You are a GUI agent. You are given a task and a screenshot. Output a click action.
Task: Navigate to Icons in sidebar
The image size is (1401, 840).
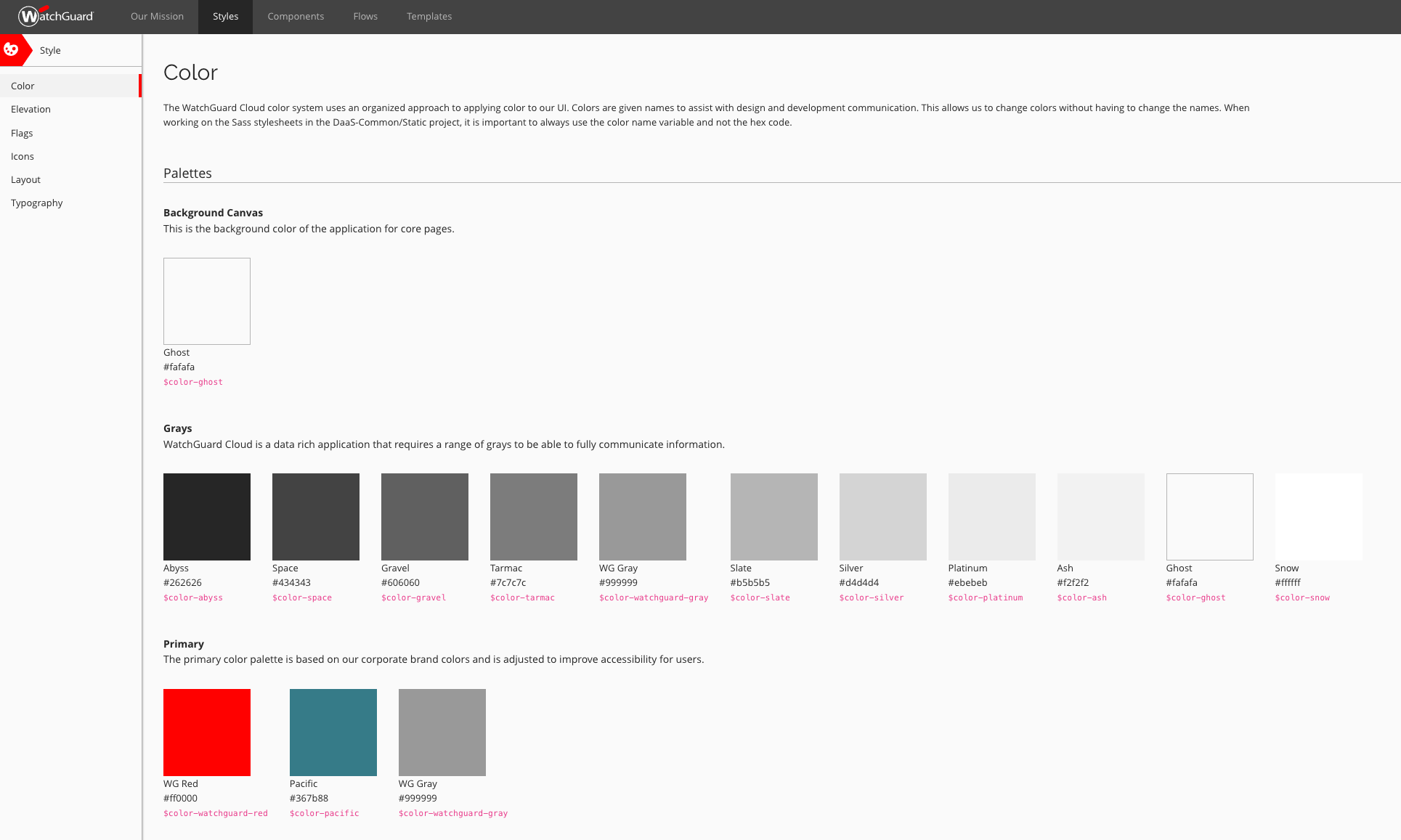tap(23, 156)
